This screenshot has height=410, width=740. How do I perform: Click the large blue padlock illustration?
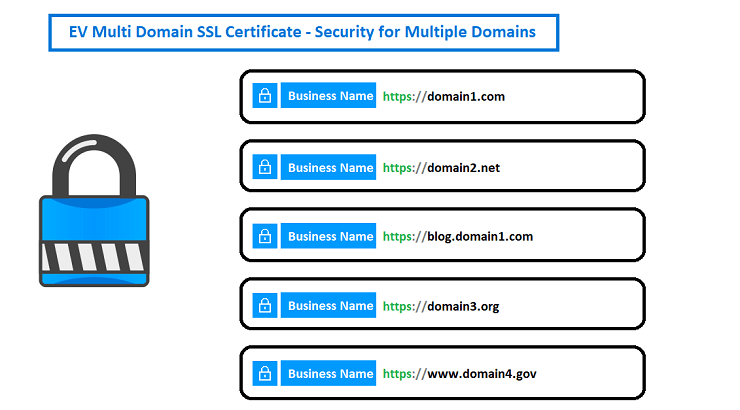pyautogui.click(x=94, y=210)
